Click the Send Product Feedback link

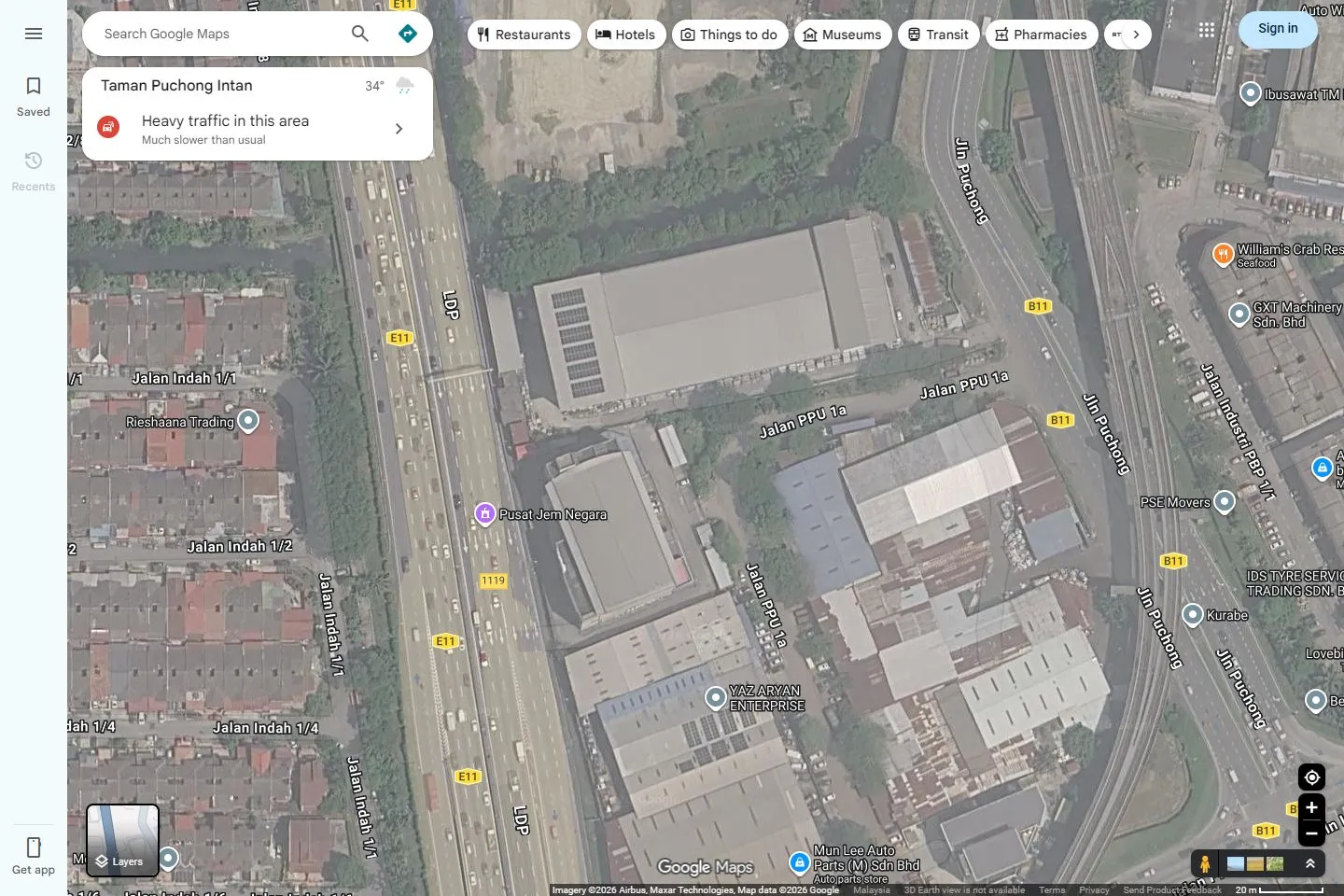pos(1171,890)
